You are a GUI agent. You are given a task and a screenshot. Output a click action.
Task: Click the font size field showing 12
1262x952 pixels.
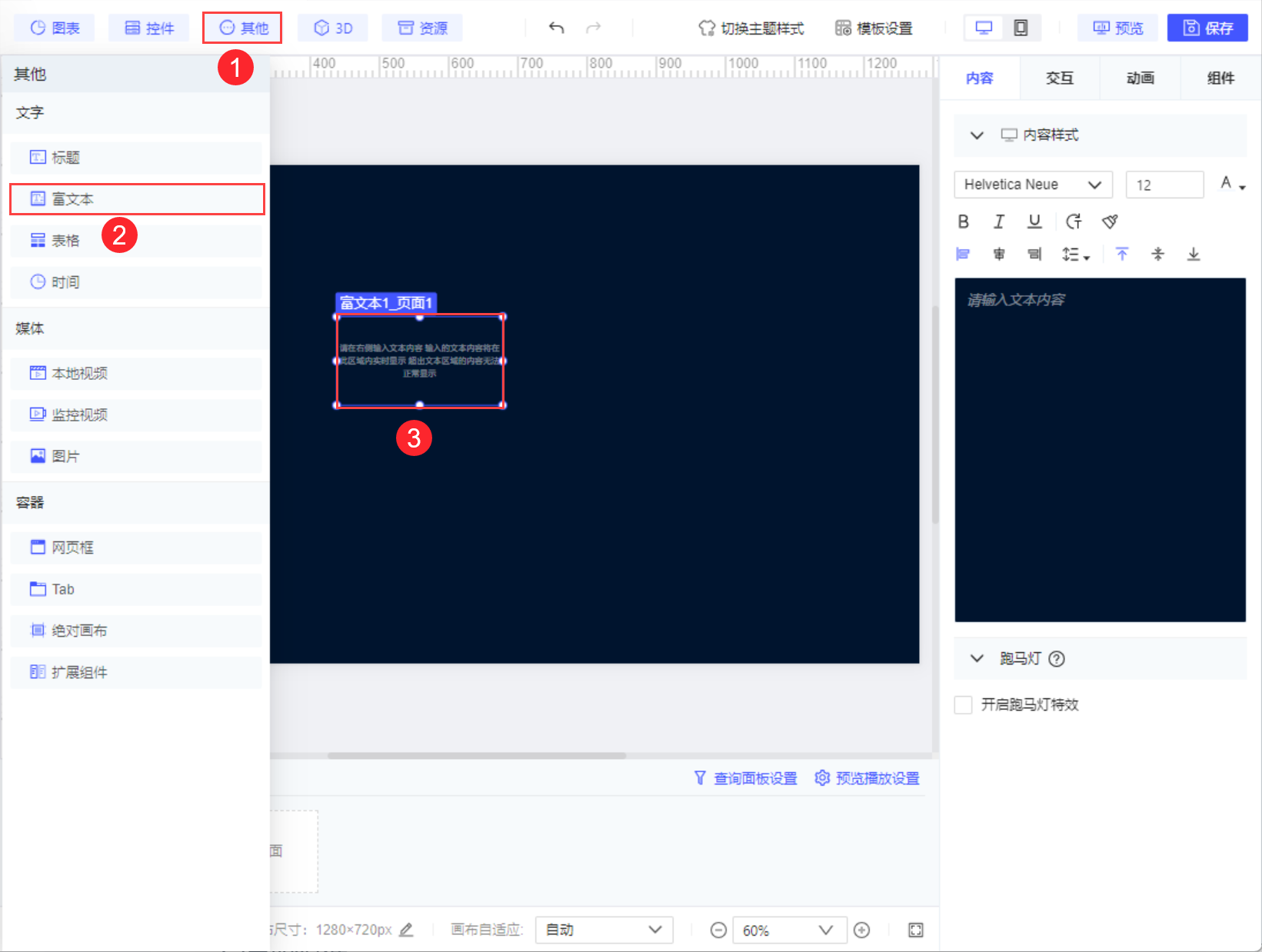pos(1164,185)
